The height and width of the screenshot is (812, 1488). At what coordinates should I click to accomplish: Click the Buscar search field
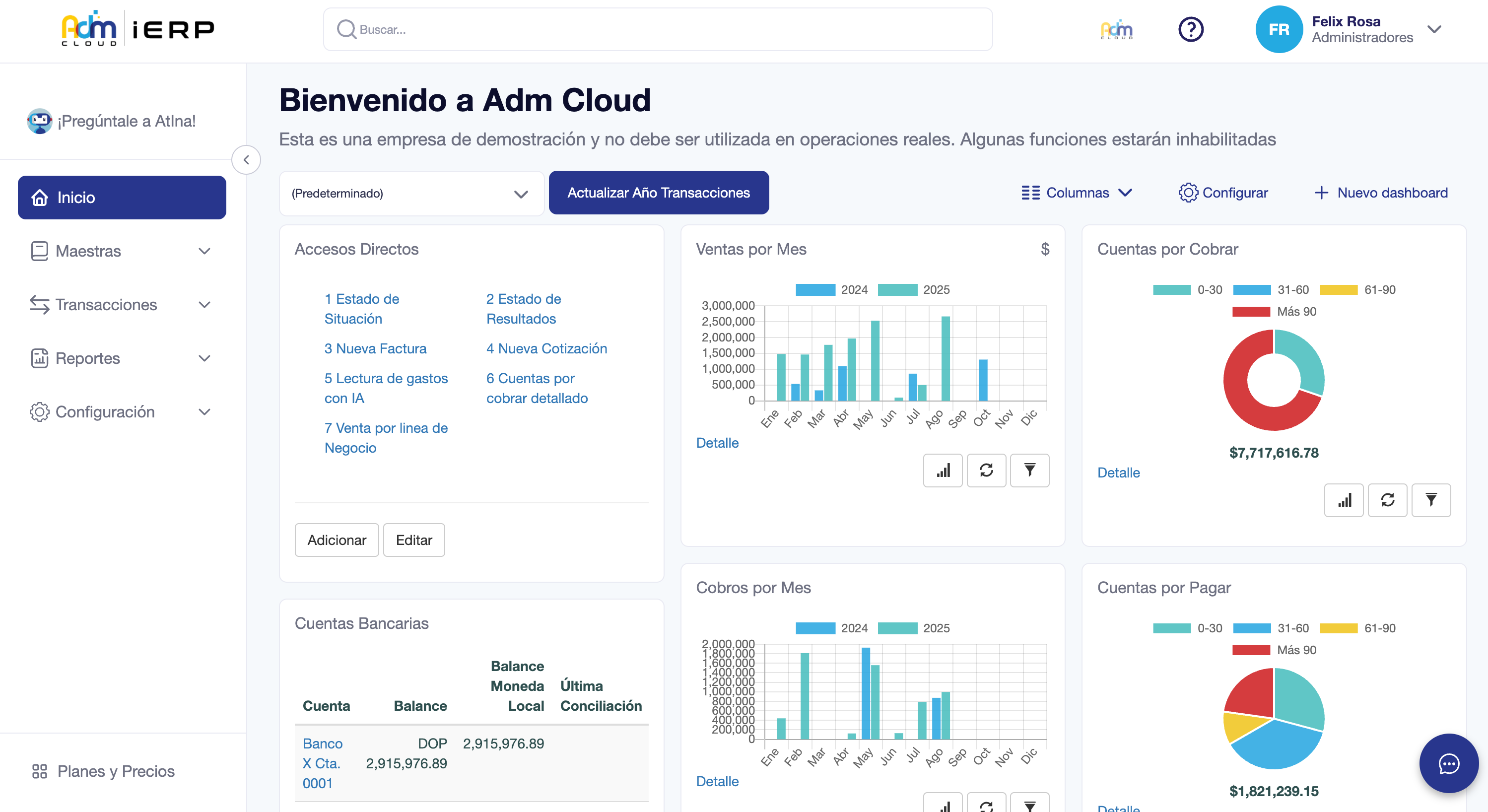(658, 29)
